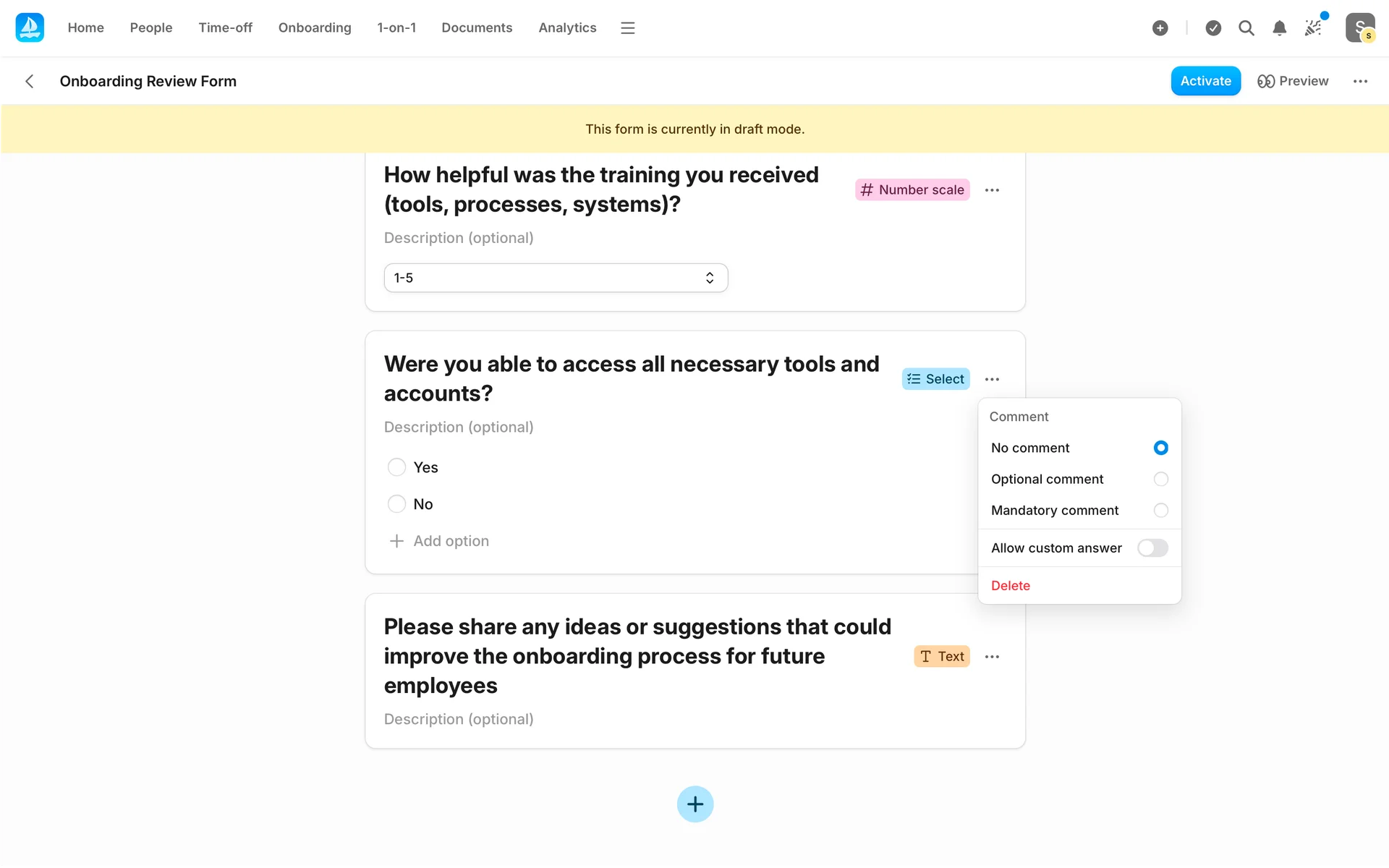Click the party popper celebrations icon
The height and width of the screenshot is (868, 1389).
(x=1313, y=27)
